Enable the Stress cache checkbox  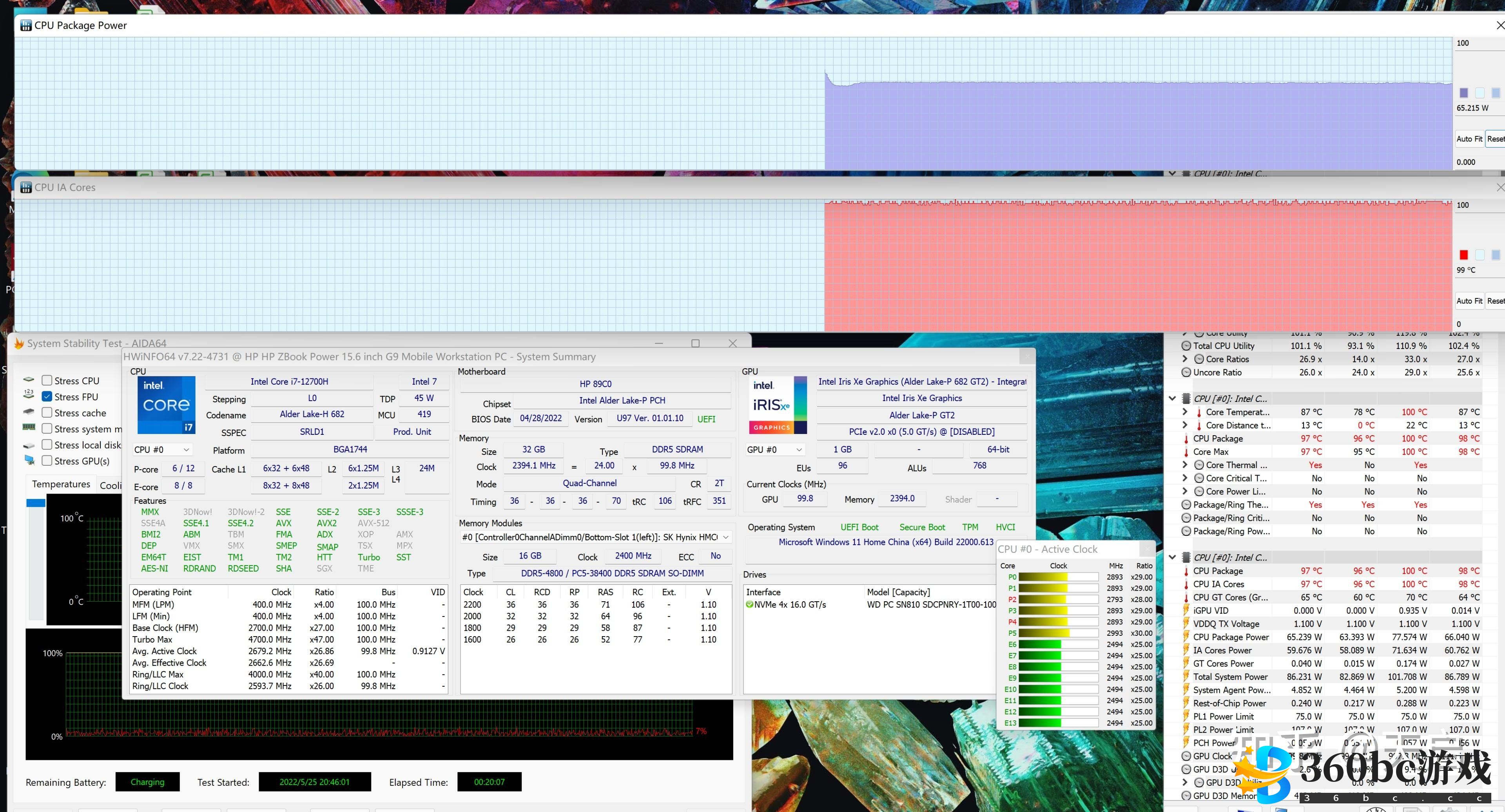pyautogui.click(x=47, y=413)
